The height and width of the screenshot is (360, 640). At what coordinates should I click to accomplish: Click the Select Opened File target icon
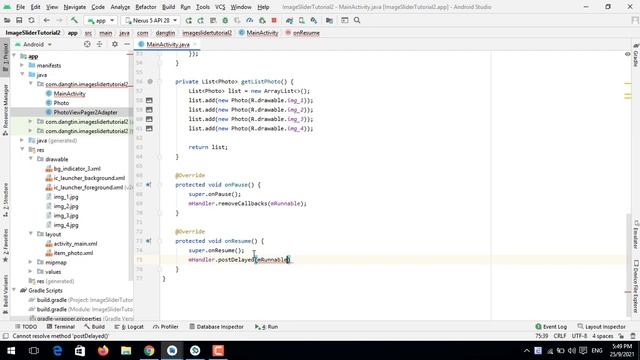click(87, 44)
